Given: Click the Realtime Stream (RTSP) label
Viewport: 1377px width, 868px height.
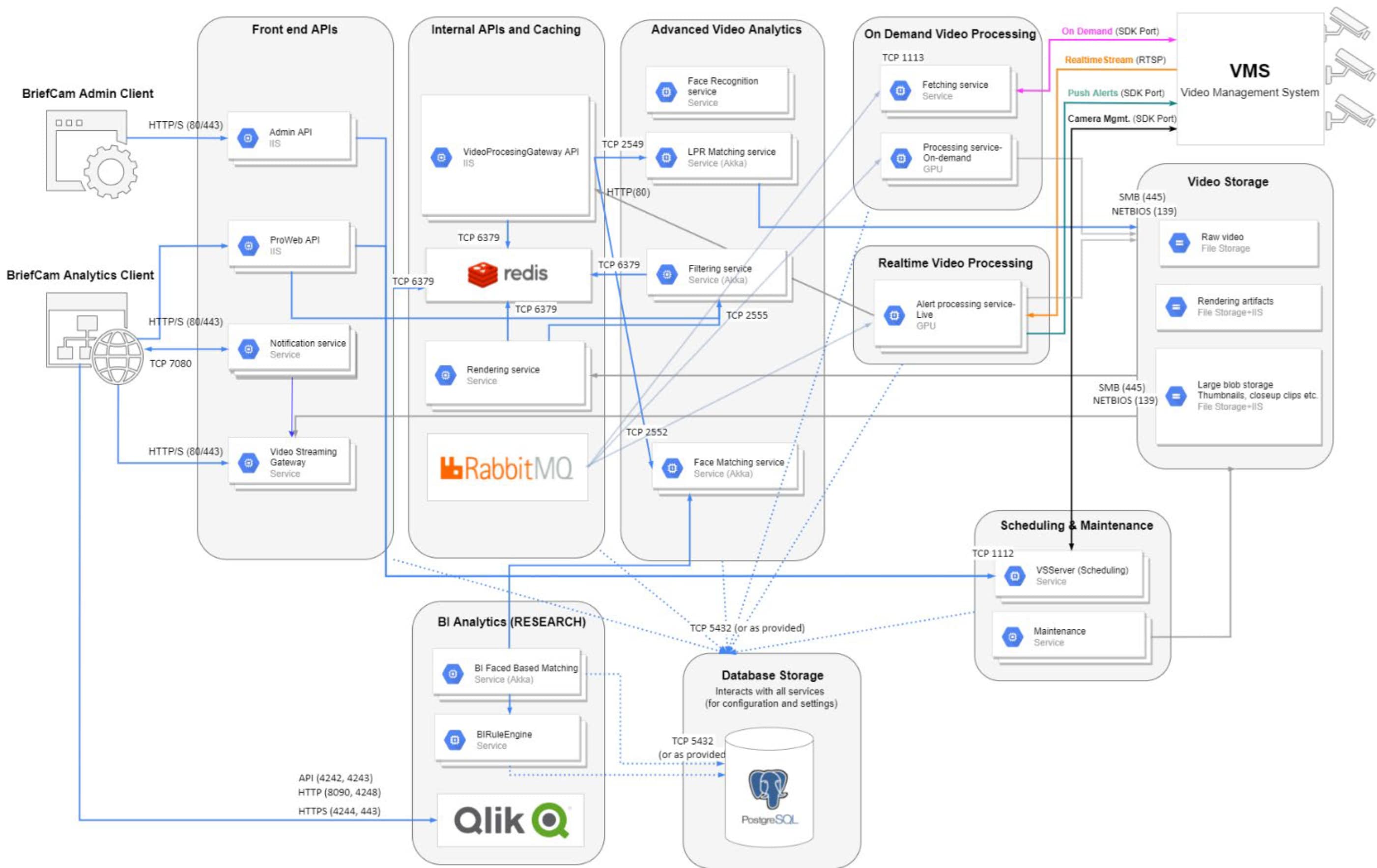Looking at the screenshot, I should 1115,59.
